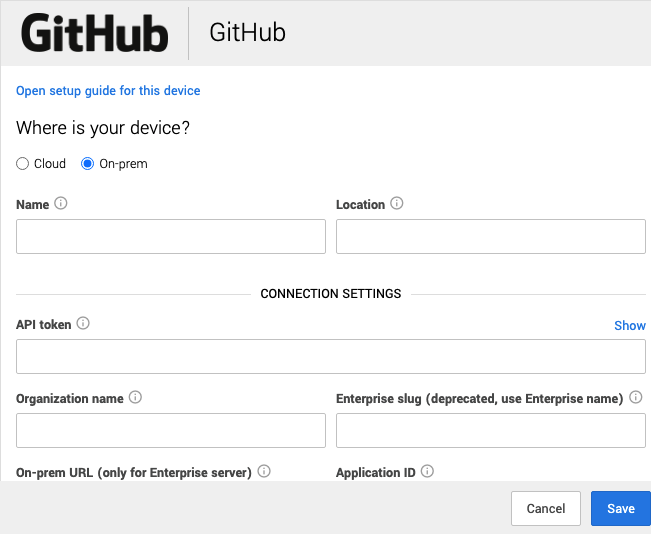Viewport: 651px width, 534px height.
Task: Click the "Where is your device?" heading
Action: pyautogui.click(x=103, y=128)
